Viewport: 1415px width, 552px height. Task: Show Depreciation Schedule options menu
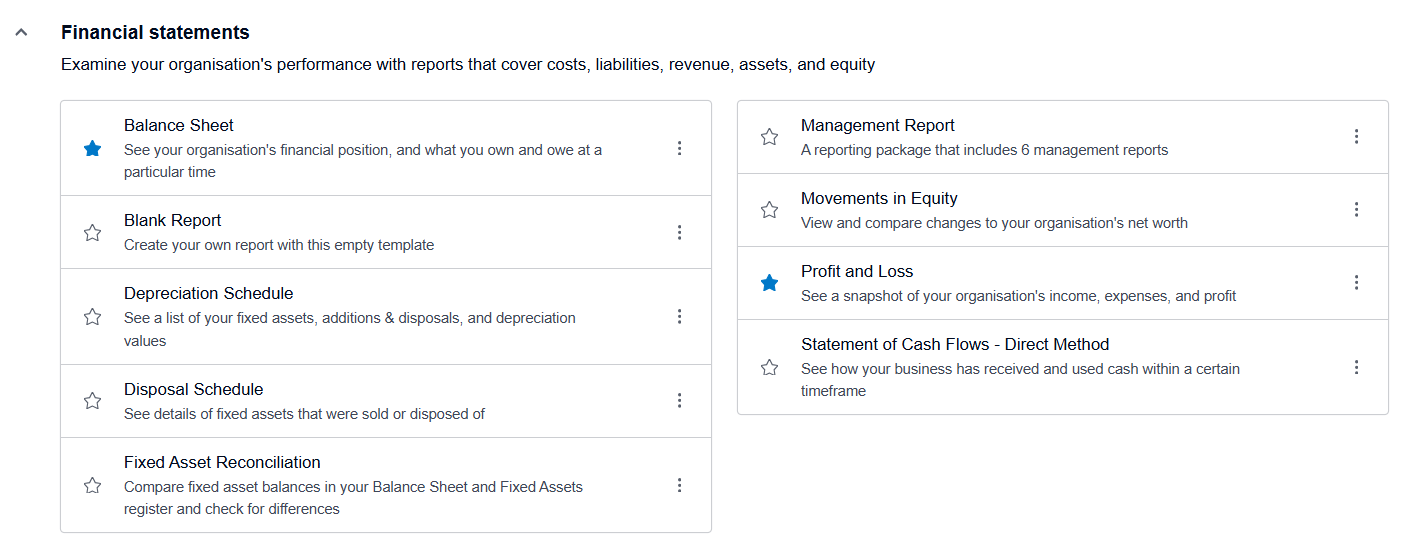click(679, 316)
